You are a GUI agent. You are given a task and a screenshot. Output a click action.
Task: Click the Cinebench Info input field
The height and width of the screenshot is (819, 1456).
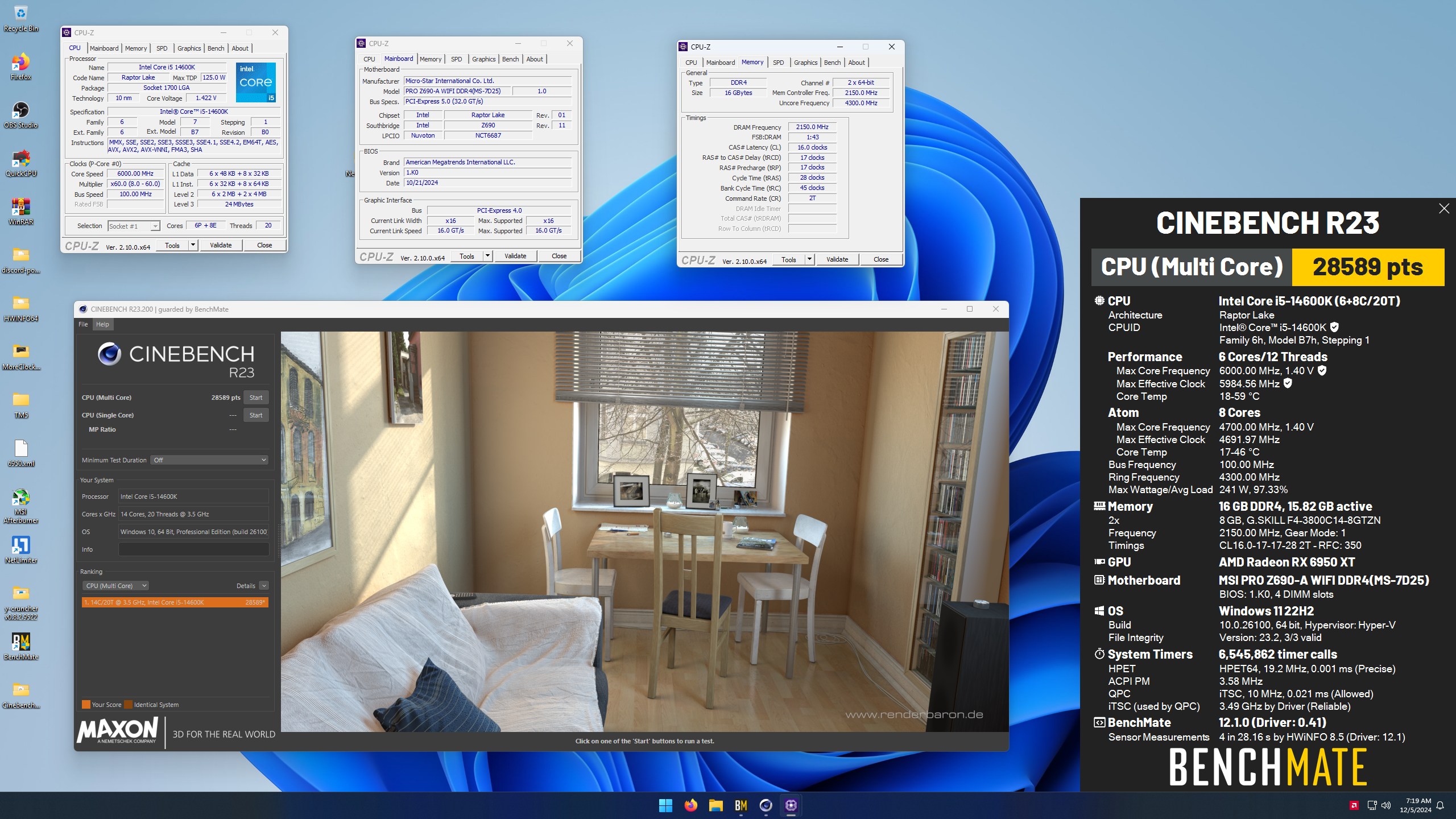193,549
